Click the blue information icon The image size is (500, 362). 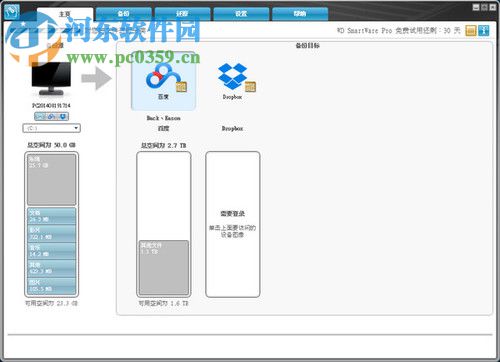pyautogui.click(x=484, y=31)
